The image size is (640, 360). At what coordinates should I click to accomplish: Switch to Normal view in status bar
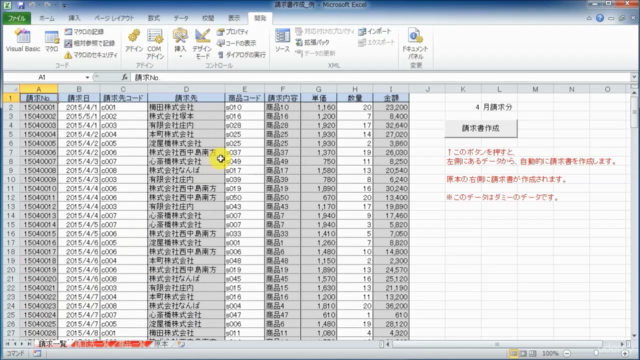pyautogui.click(x=514, y=353)
